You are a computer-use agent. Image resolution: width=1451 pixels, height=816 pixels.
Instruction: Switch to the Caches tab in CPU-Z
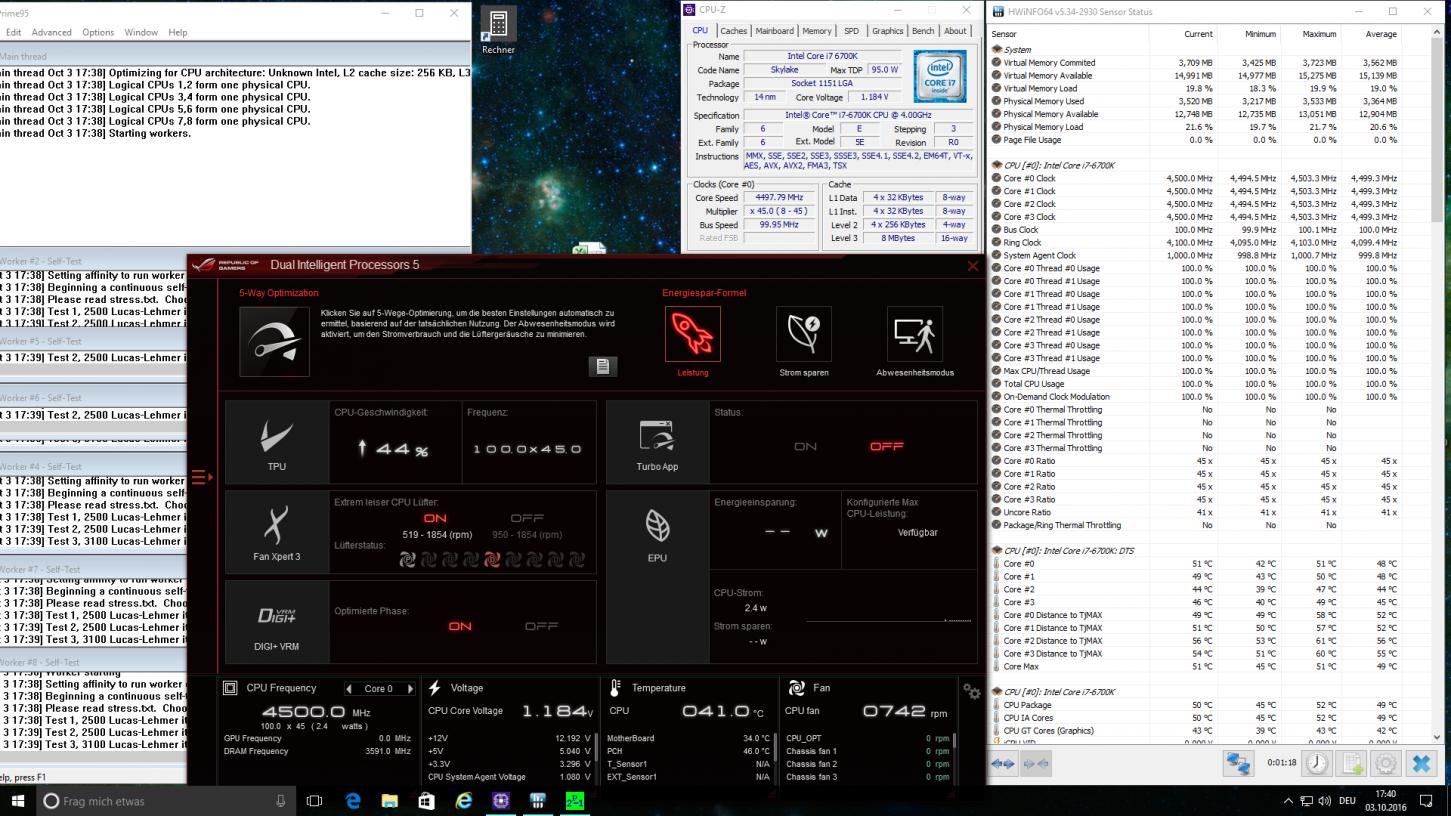pos(733,31)
